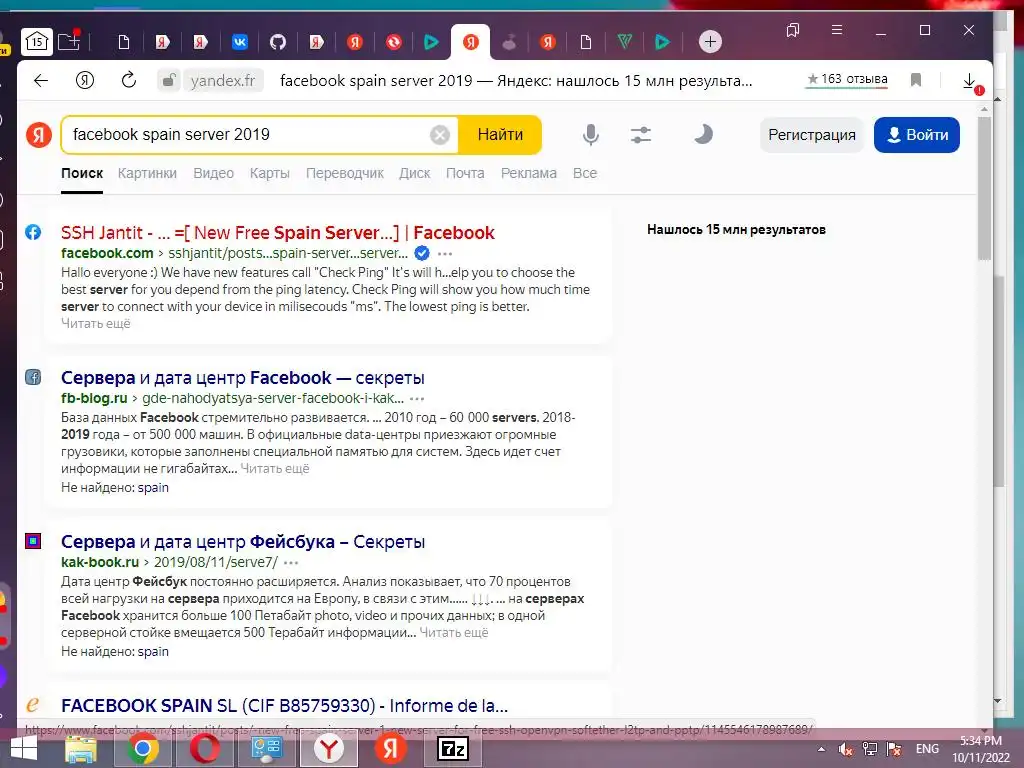
Task: Click the Найти search button
Action: point(500,135)
